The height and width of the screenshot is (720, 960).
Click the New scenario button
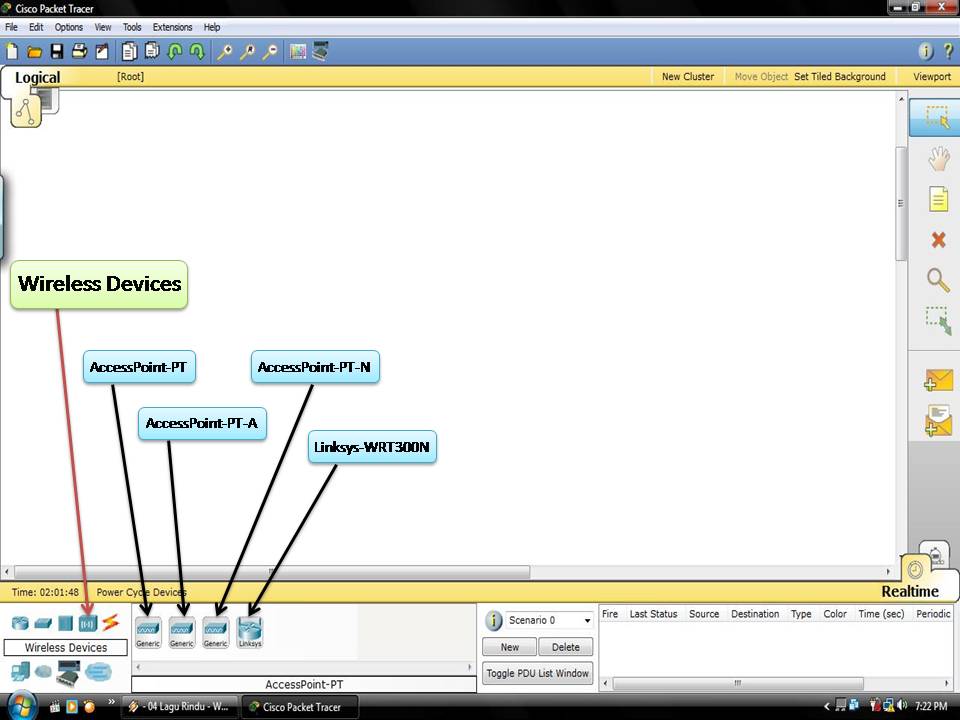click(x=509, y=647)
